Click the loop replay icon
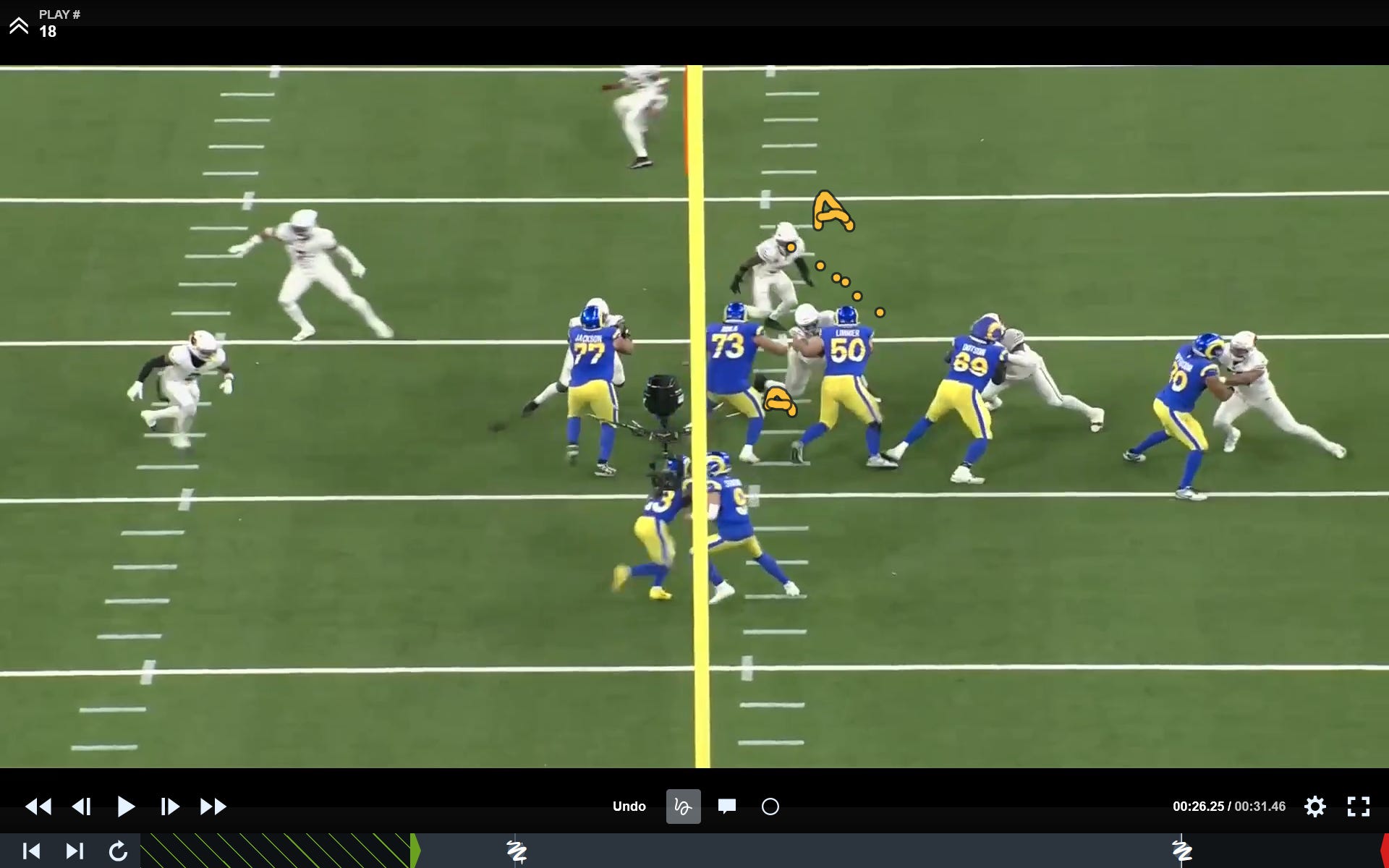The image size is (1389, 868). (118, 851)
